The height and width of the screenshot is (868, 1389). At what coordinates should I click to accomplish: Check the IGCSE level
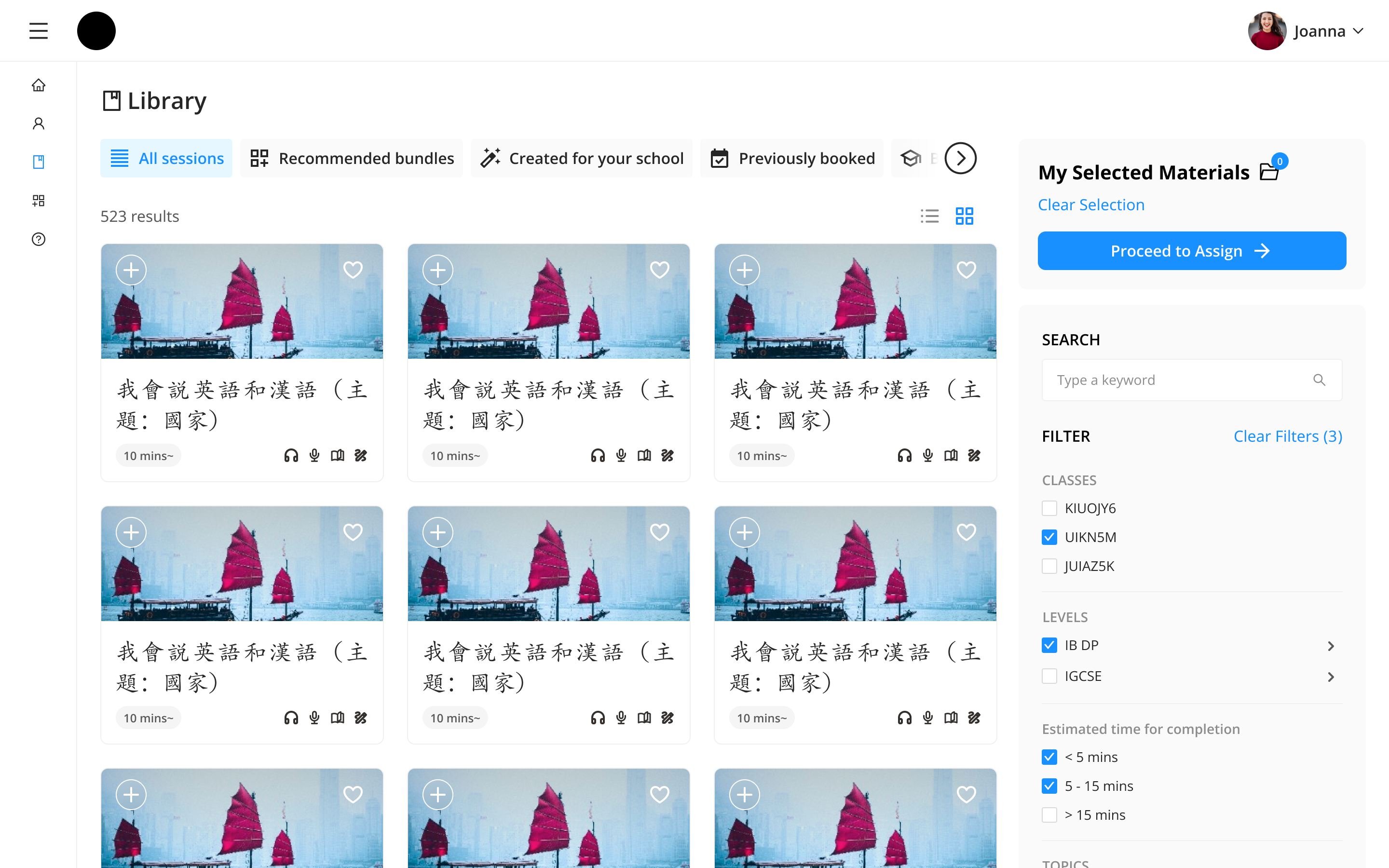(1049, 676)
